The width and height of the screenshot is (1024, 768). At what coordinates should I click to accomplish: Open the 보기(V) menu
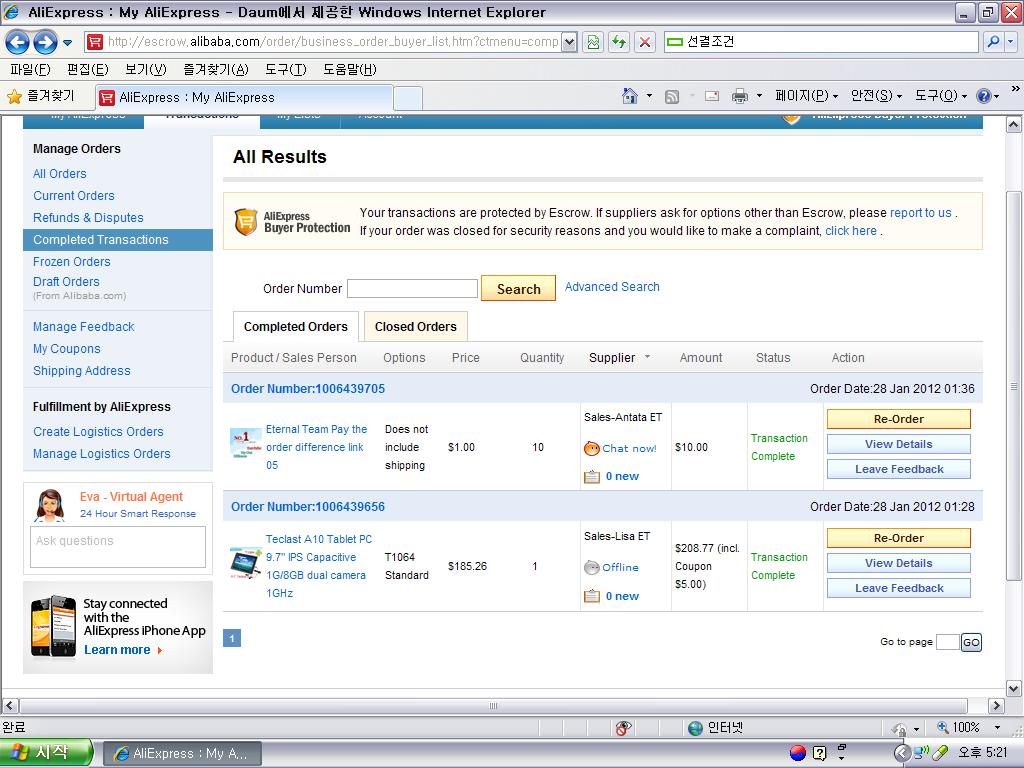click(146, 69)
